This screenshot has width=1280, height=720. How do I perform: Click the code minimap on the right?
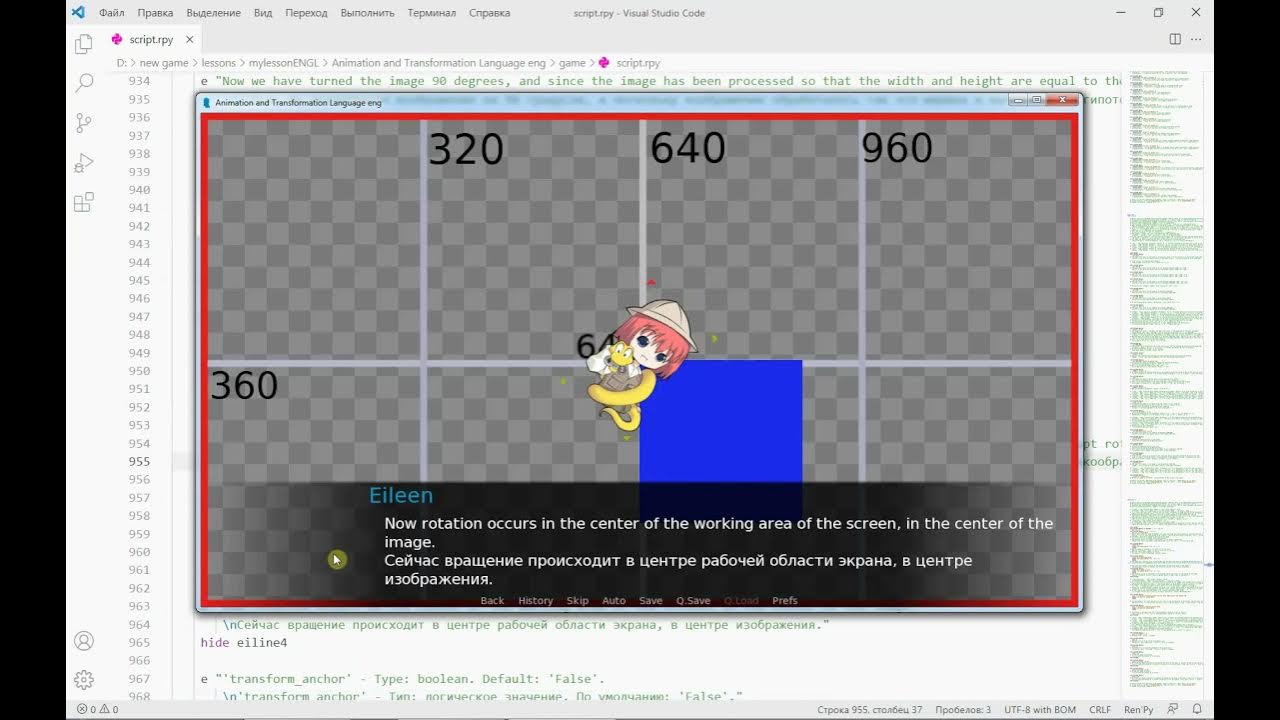(x=1164, y=380)
